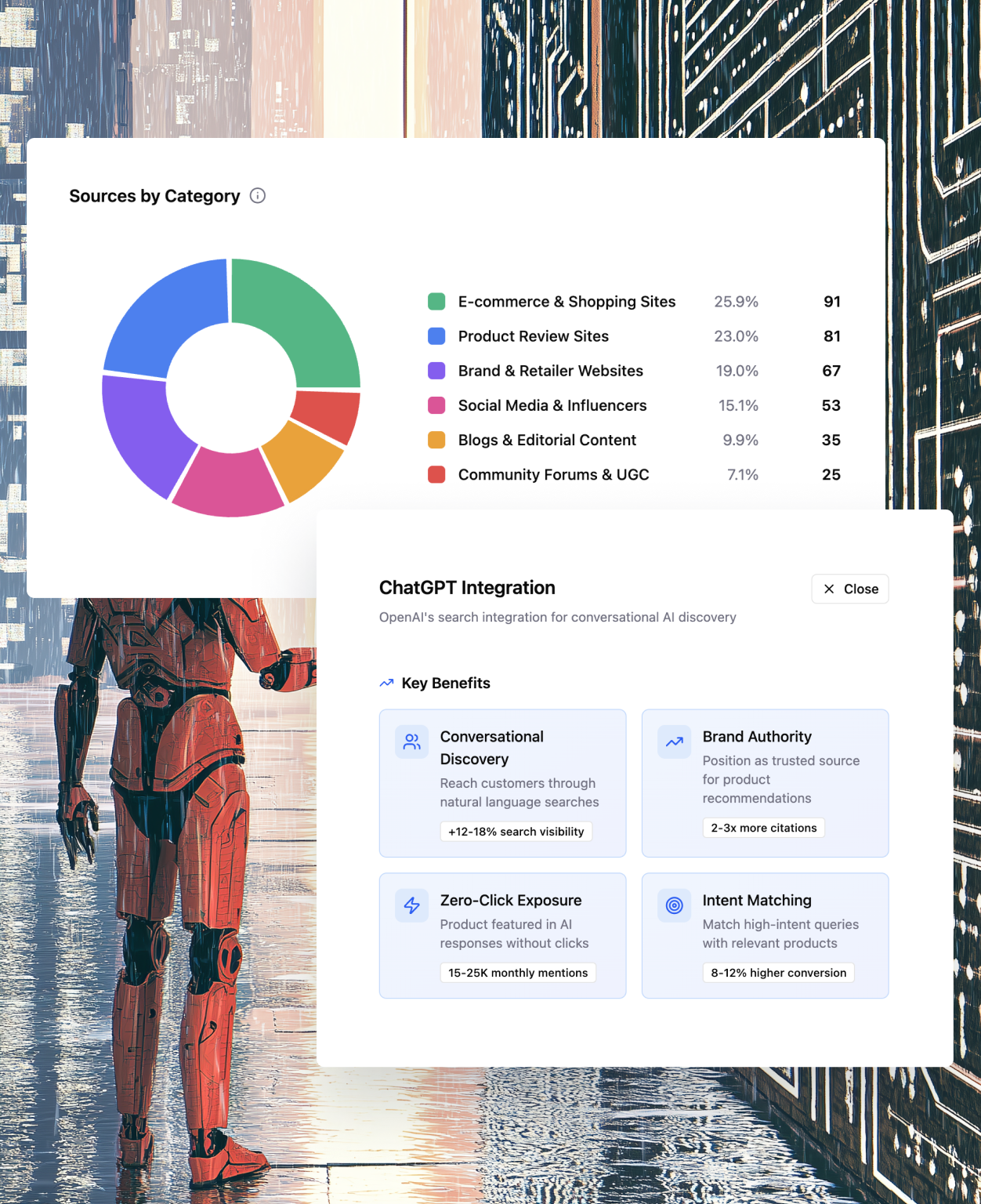Click the green E-commerce legend swatch
The image size is (981, 1204).
coord(436,302)
